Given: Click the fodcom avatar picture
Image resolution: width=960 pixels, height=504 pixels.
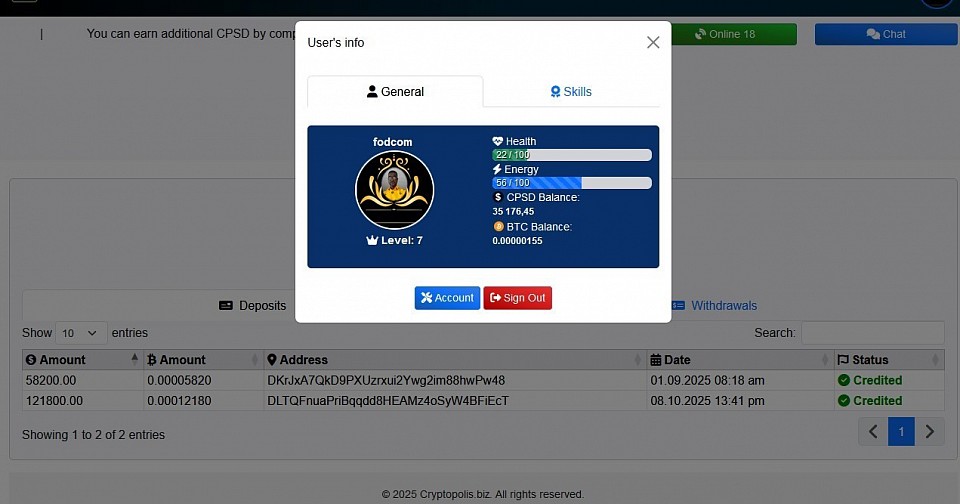Looking at the screenshot, I should [x=394, y=189].
